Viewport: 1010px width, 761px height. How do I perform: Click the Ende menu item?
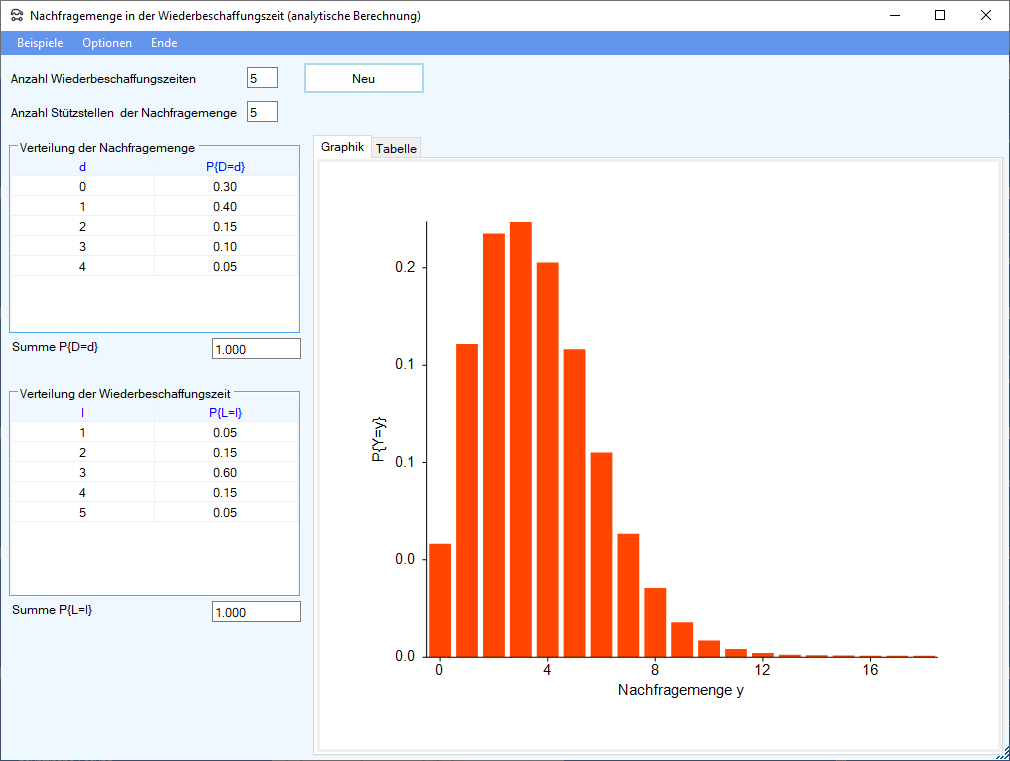click(x=164, y=43)
